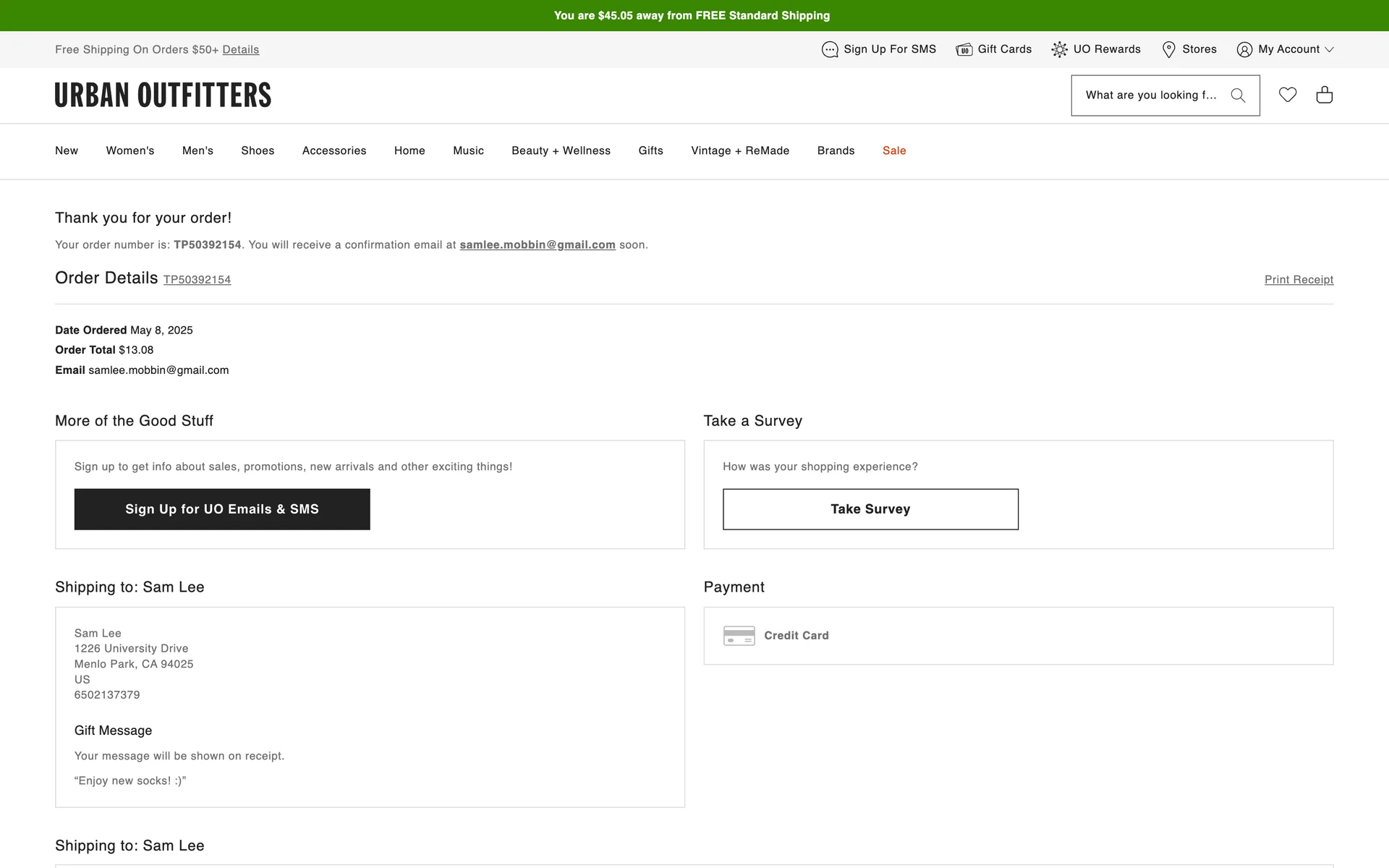
Task: Open the Vintage + ReMade menu
Action: 740,150
